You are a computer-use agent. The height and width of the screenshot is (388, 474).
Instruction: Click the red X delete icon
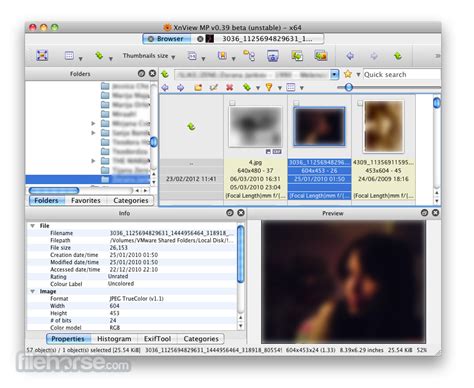click(229, 87)
